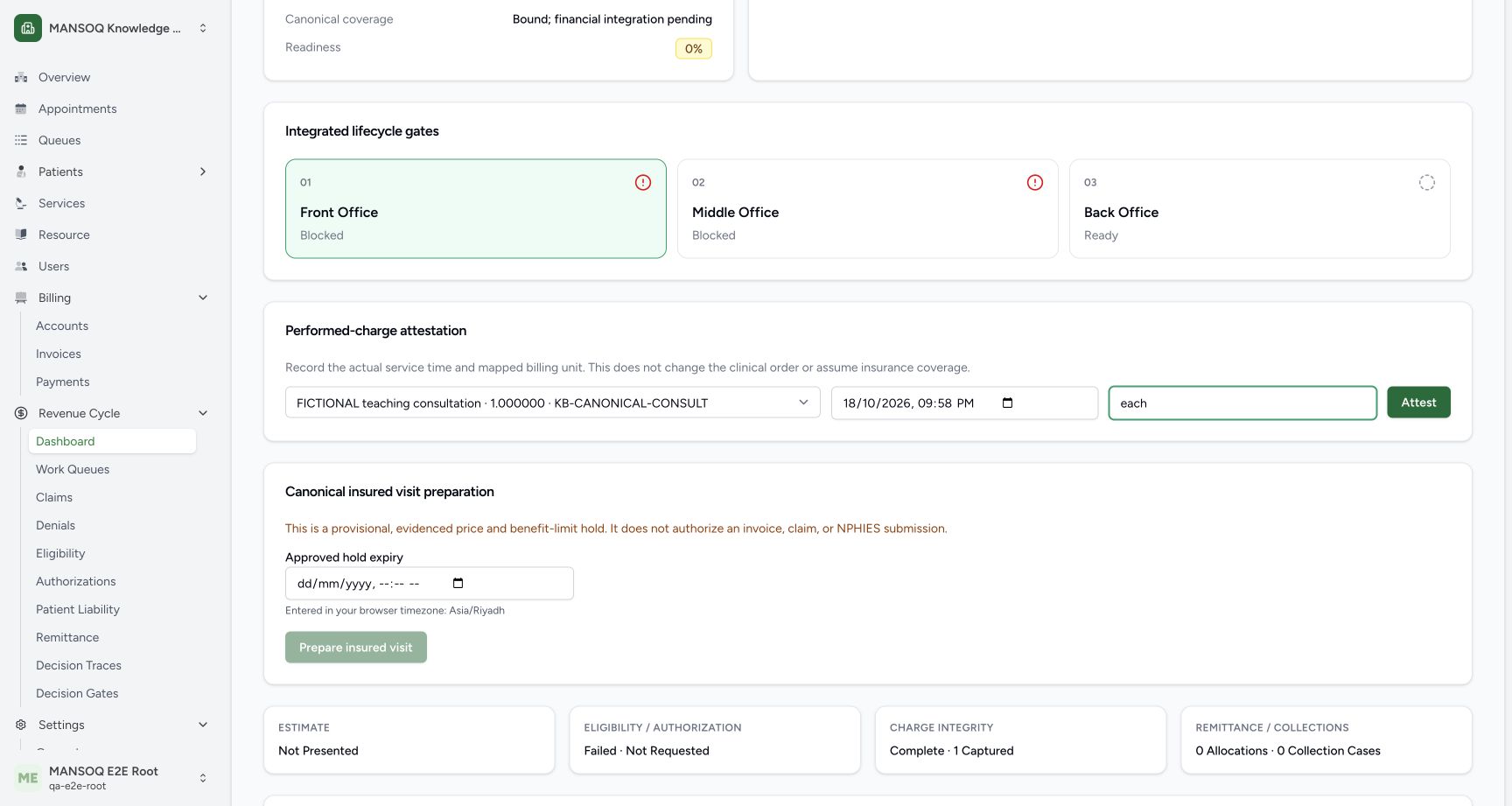Viewport: 1512px width, 806px height.
Task: Open the Claims page
Action: click(x=54, y=497)
